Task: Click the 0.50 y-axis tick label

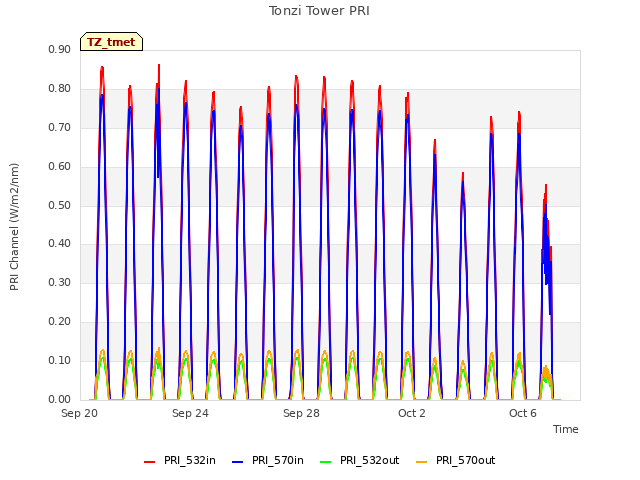Action: (60, 205)
